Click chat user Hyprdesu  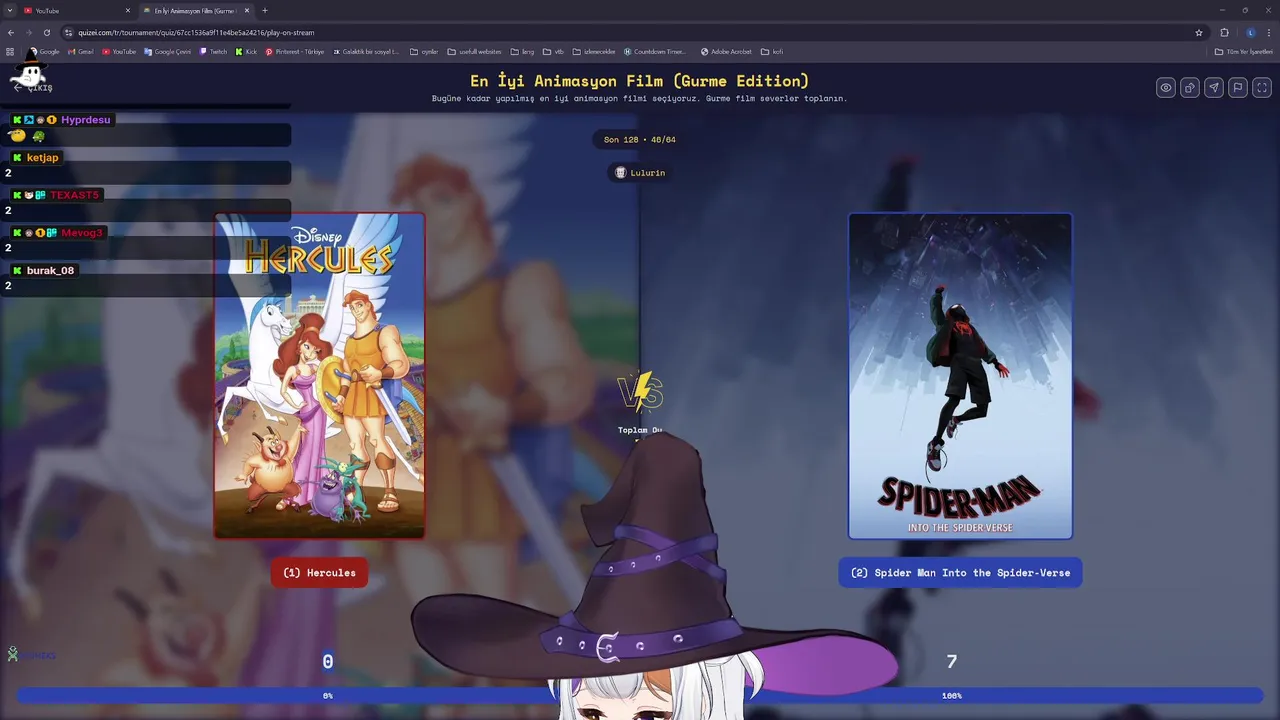pyautogui.click(x=85, y=120)
